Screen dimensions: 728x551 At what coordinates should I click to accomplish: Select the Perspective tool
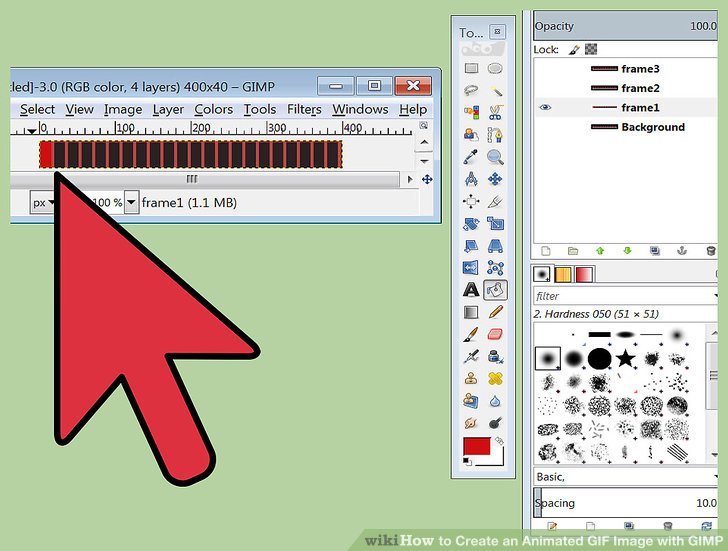click(x=495, y=246)
